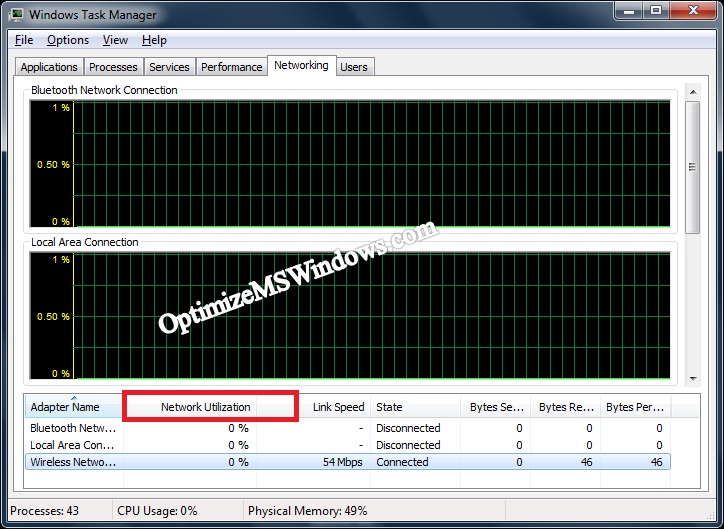Select the Local Area Connection adapter row
This screenshot has height=529, width=724.
348,445
